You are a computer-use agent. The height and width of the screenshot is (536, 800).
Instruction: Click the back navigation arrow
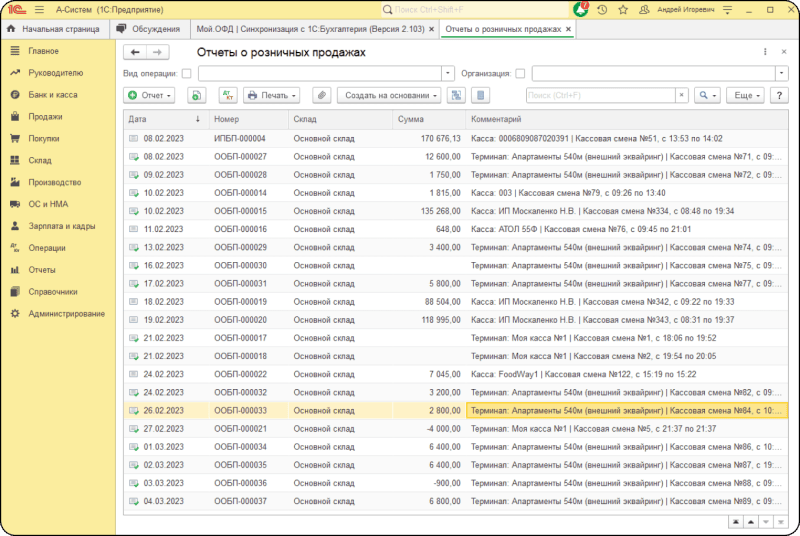(x=135, y=52)
